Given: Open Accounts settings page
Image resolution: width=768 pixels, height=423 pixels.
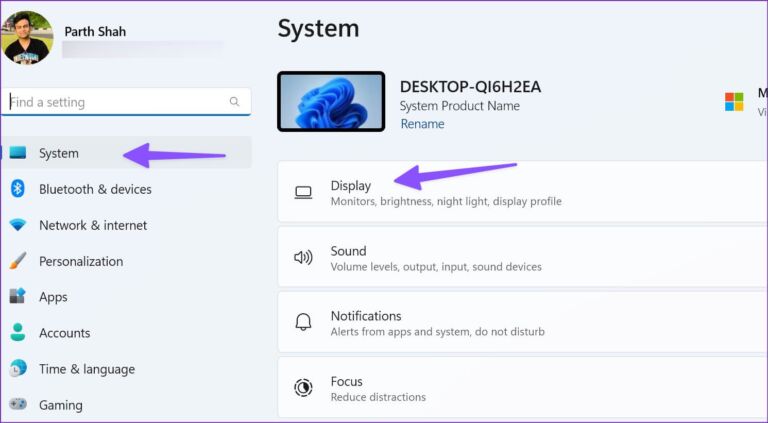Looking at the screenshot, I should tap(126, 333).
